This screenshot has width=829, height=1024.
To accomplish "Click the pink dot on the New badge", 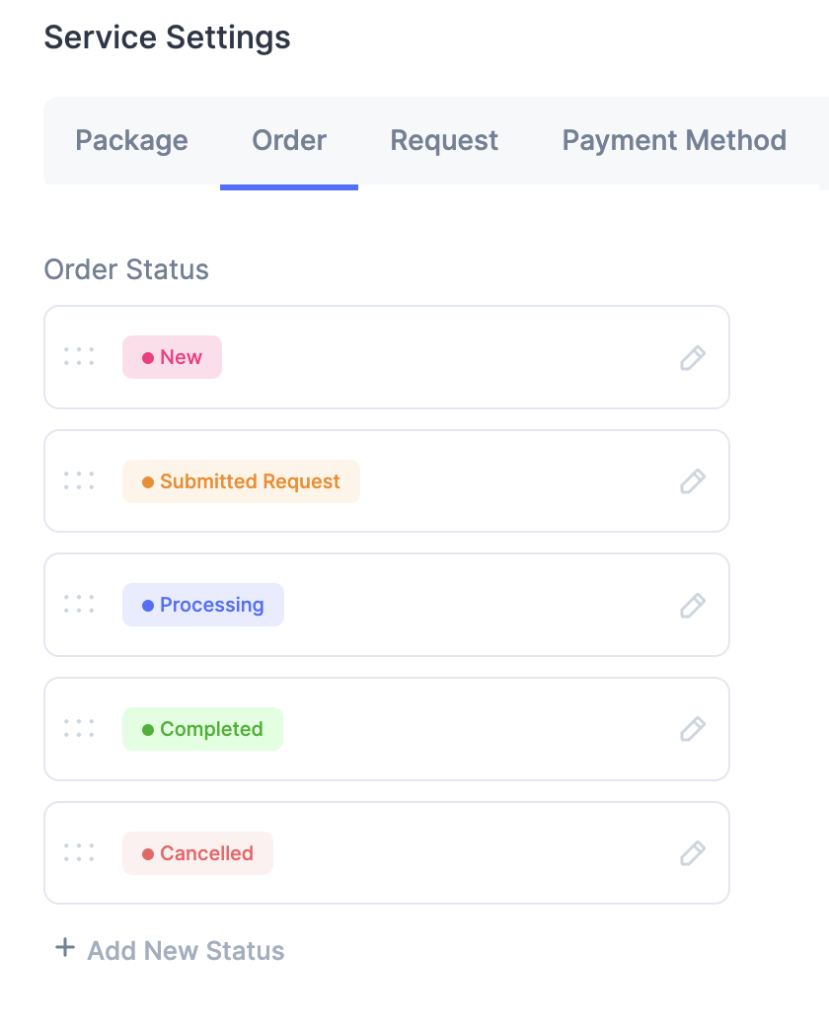I will click(148, 356).
